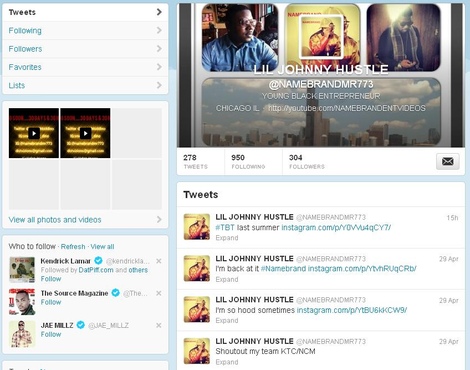Screen dimensions: 470x370
Task: Expand the I'm back at it tweet
Action: pos(227,279)
